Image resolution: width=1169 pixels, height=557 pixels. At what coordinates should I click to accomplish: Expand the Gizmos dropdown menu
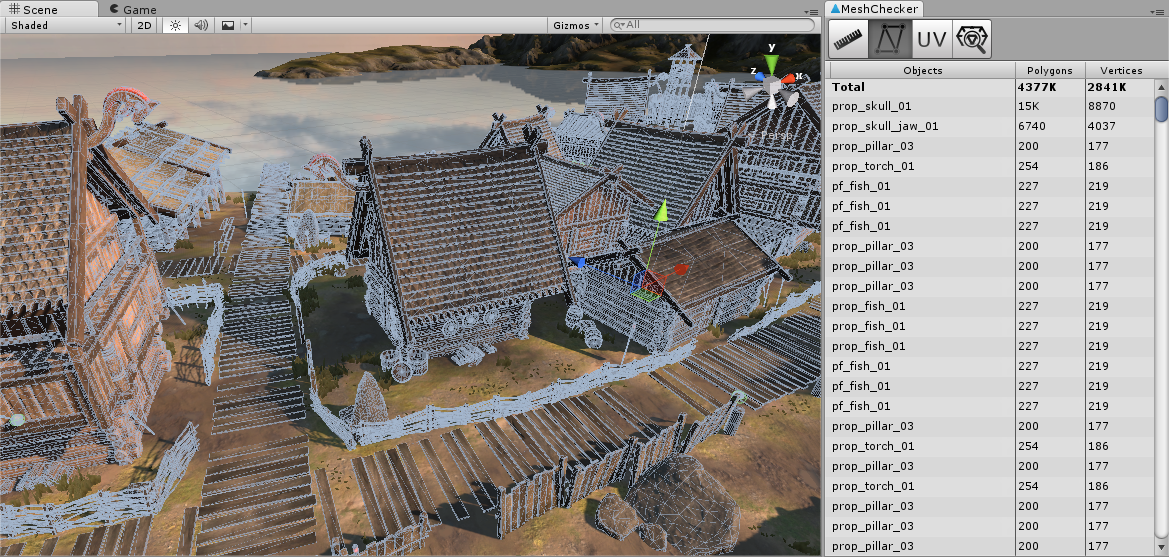coord(576,25)
